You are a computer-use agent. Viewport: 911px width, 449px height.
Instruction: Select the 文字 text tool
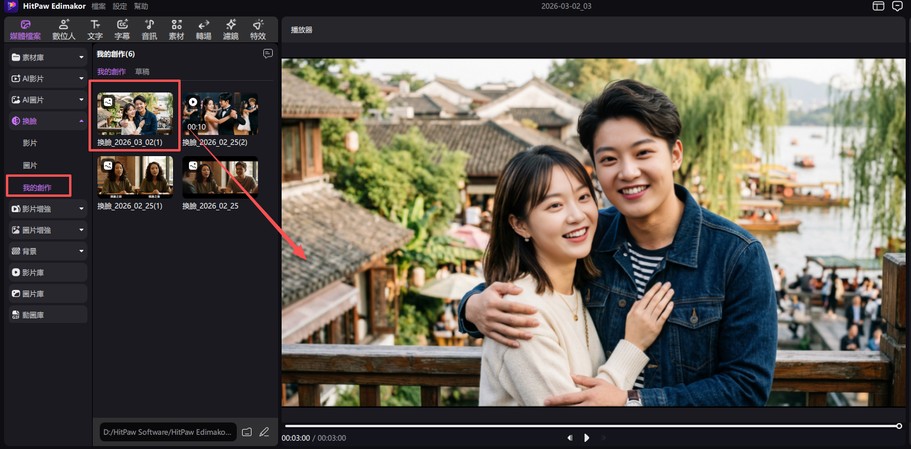pyautogui.click(x=95, y=29)
